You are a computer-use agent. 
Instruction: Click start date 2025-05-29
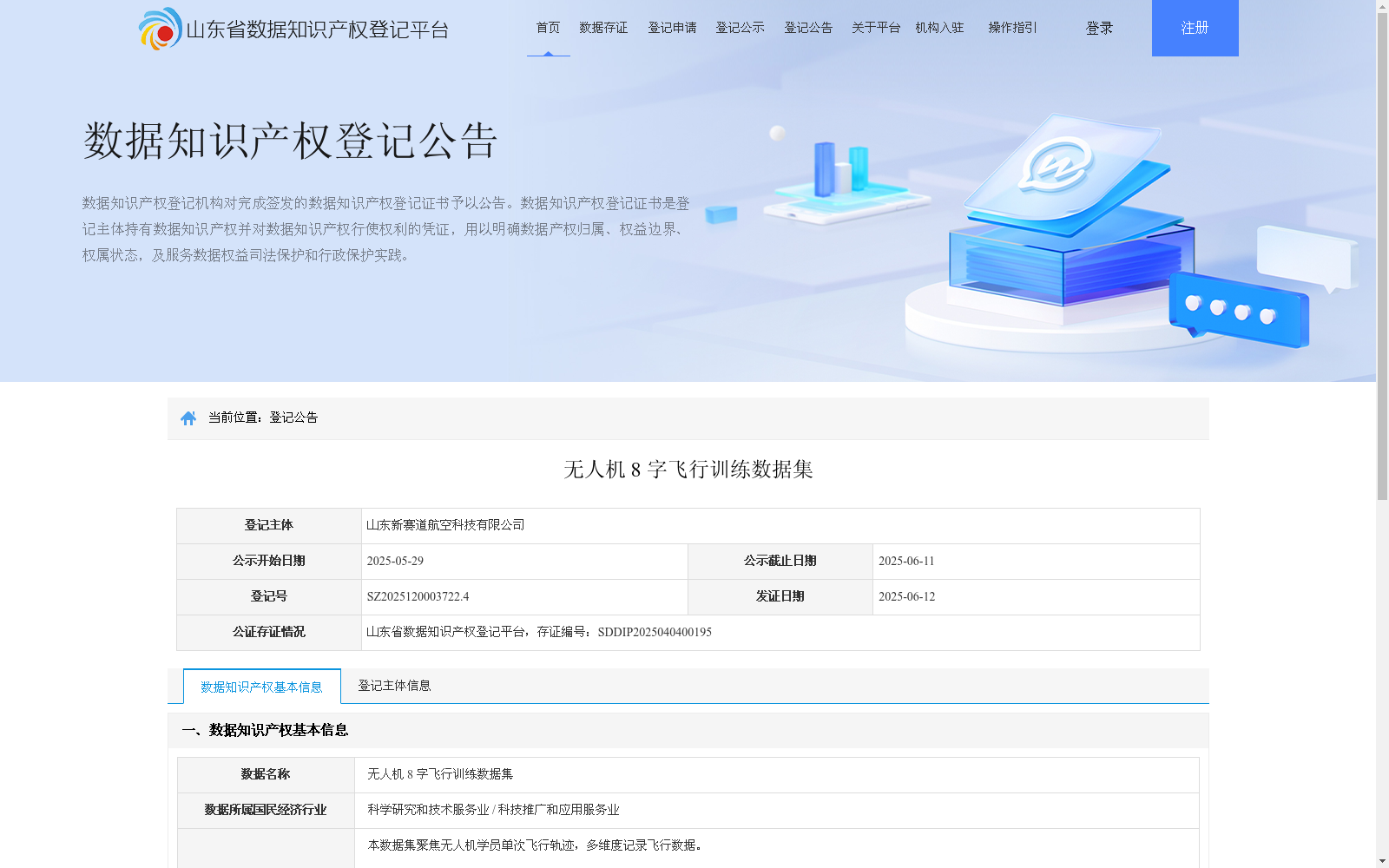click(395, 562)
